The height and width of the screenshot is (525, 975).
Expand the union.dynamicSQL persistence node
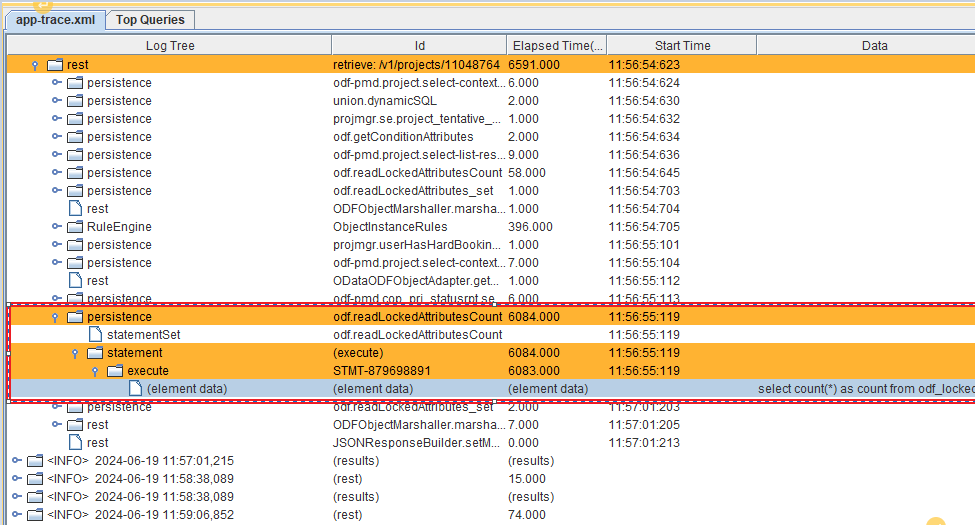[56, 101]
